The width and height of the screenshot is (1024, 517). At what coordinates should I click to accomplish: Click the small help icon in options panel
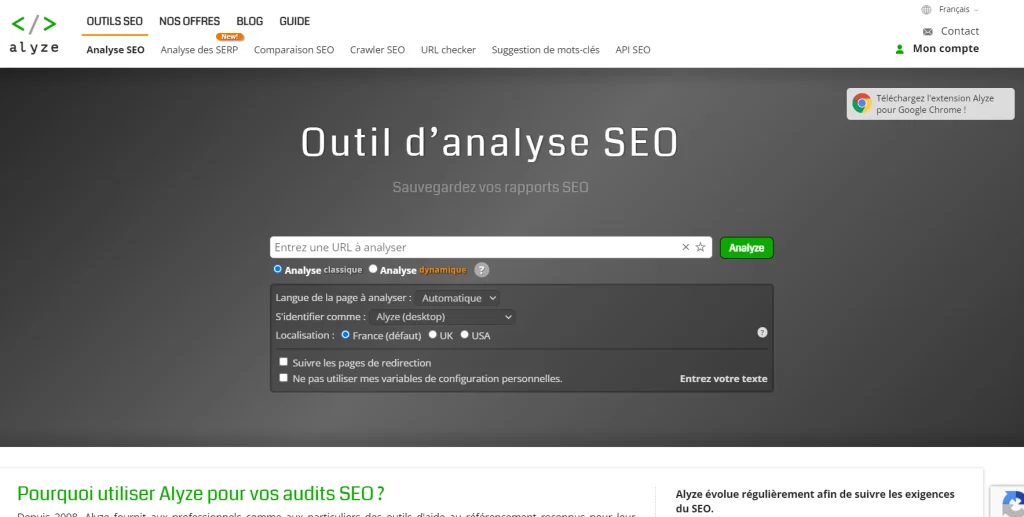tap(762, 332)
